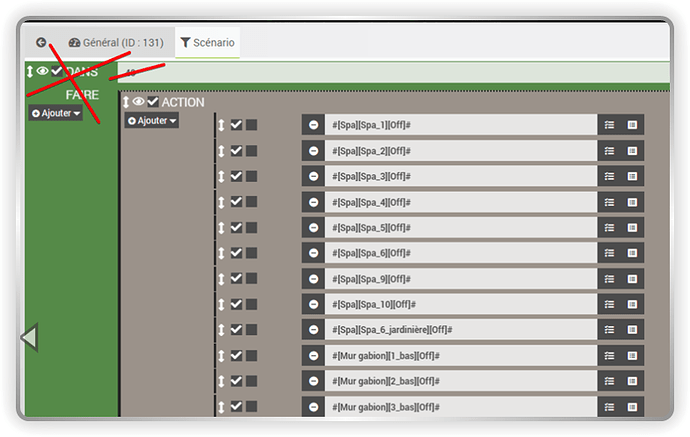Remove the 3_bas Off action
690x437 pixels.
pos(313,407)
